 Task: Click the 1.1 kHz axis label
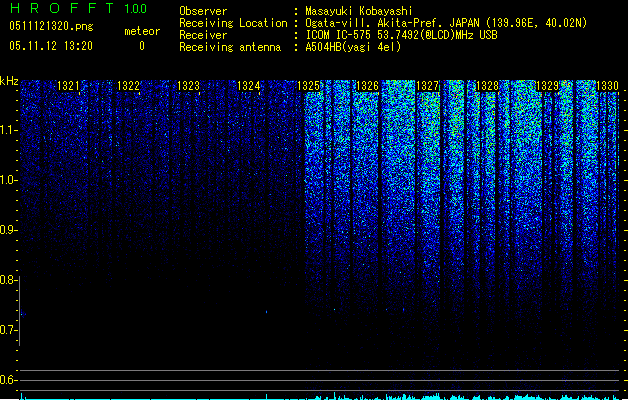coord(8,130)
